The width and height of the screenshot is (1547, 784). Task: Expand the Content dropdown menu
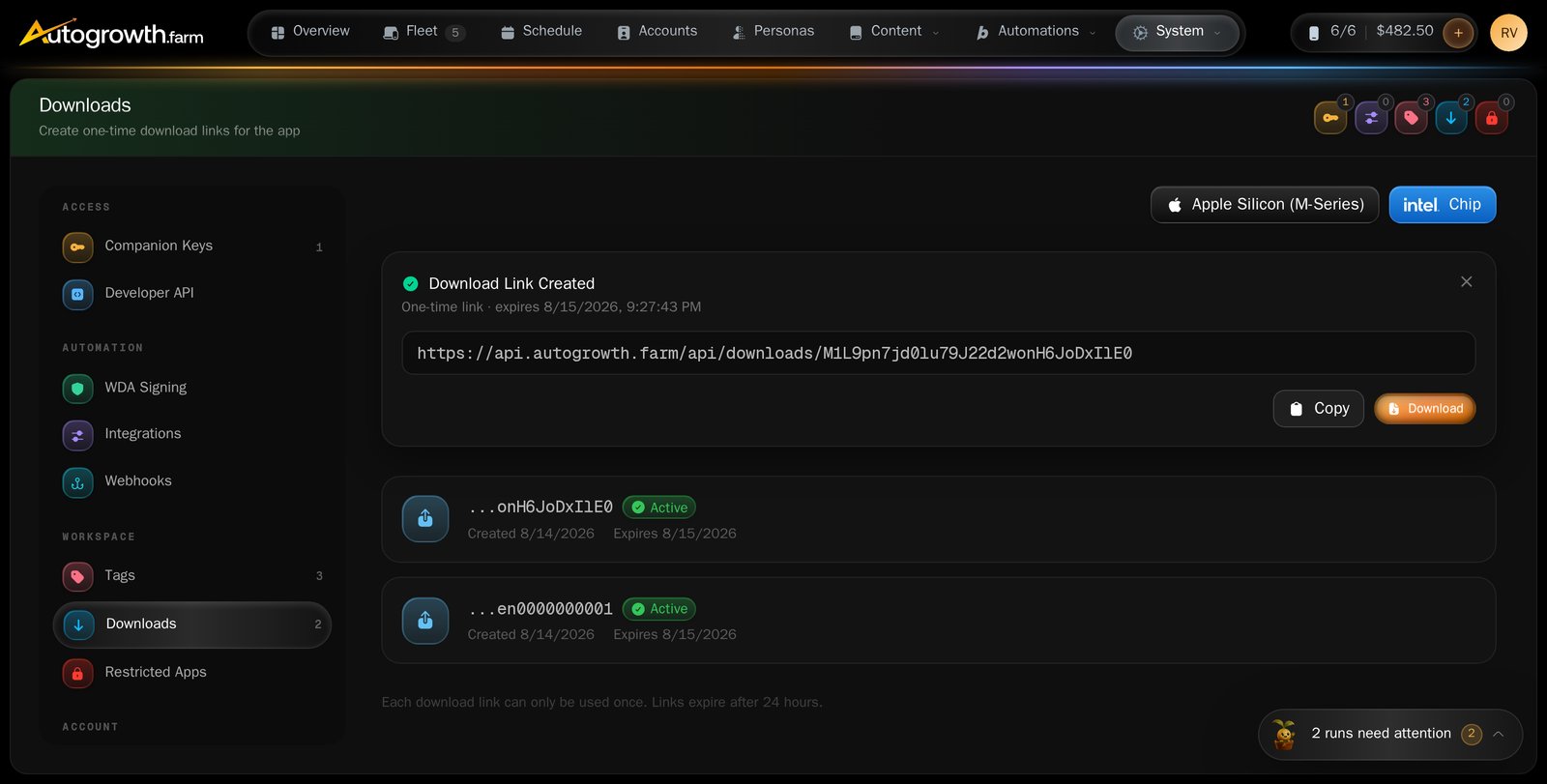(x=893, y=32)
